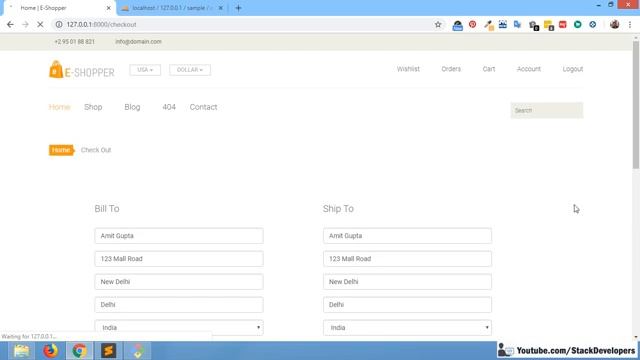Screen dimensions: 640x360
Task: Click the site info icon in address bar
Action: click(x=59, y=24)
